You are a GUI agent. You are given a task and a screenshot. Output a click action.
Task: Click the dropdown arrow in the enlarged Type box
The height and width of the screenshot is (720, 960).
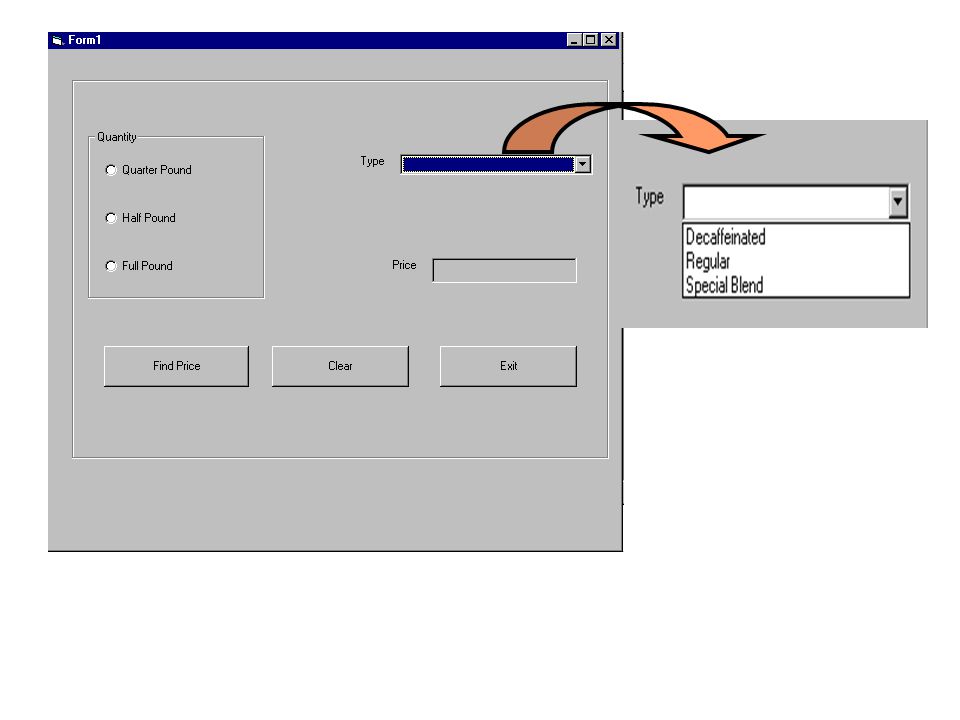(898, 201)
